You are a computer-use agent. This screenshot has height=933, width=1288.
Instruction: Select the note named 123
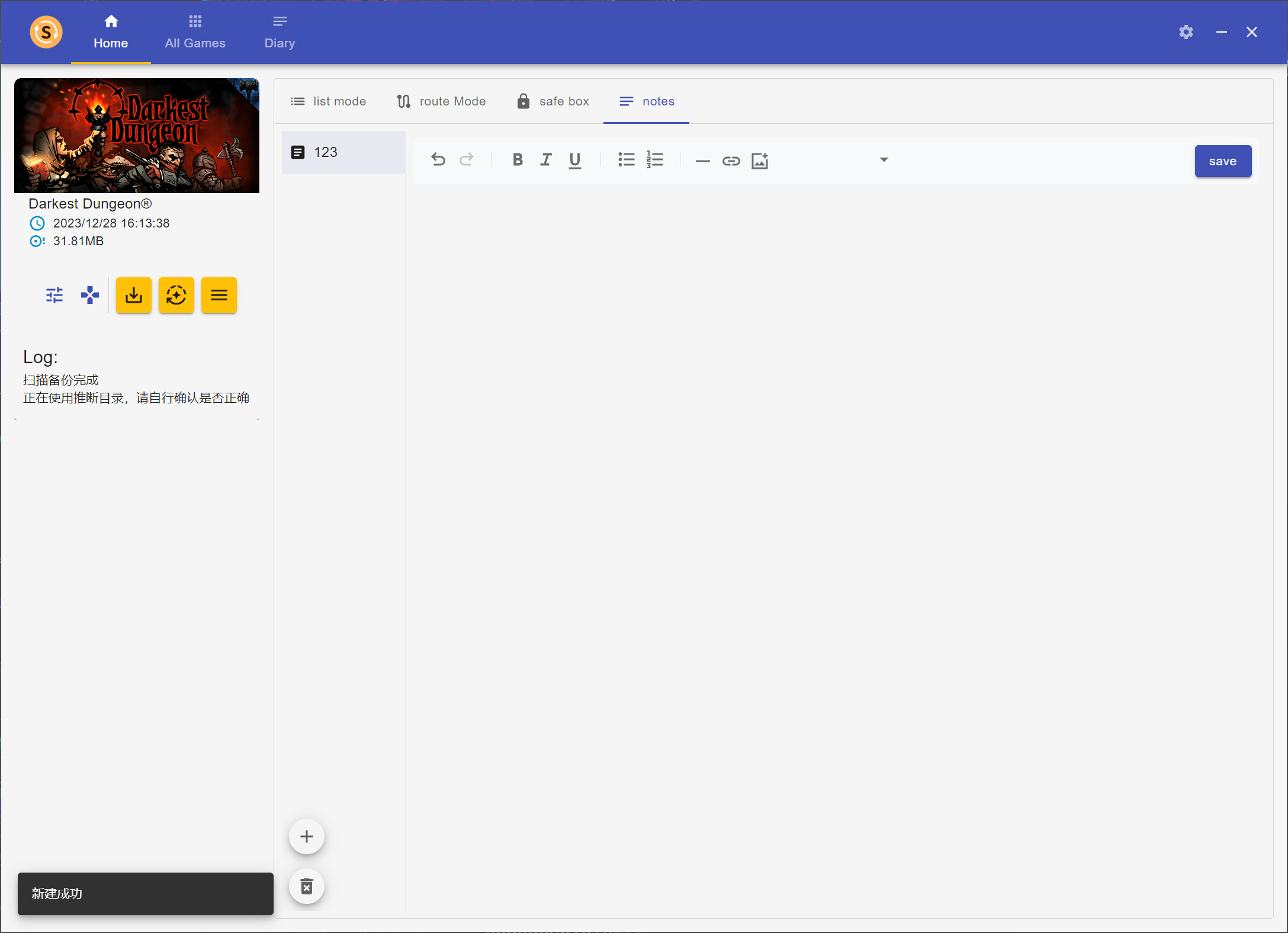tap(325, 152)
